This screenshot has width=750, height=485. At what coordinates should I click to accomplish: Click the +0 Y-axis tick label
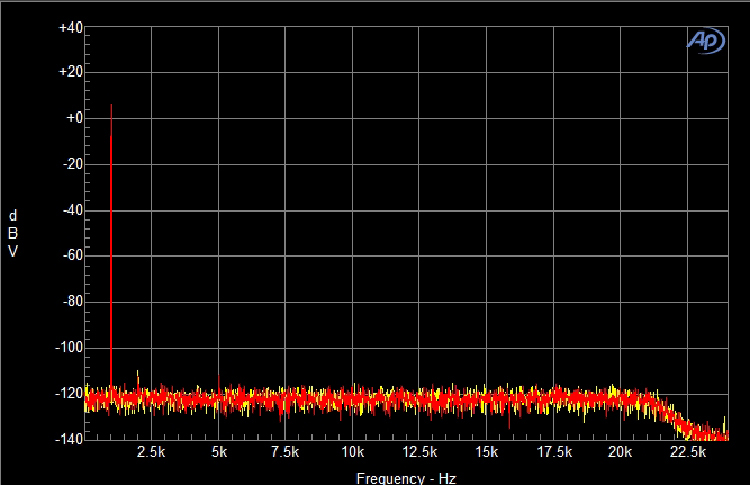(x=72, y=118)
